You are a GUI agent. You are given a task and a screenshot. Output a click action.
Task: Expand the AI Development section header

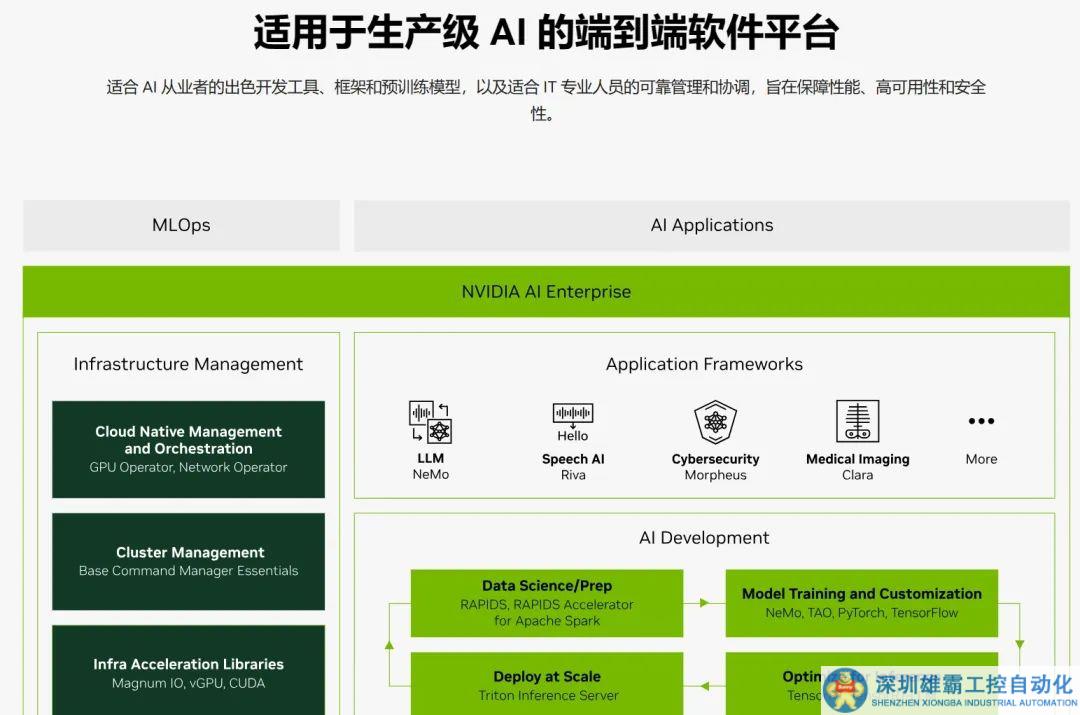coord(704,537)
